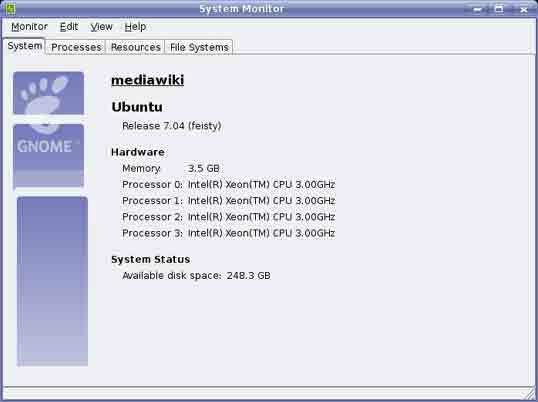Click the Processor 1 line
The height and width of the screenshot is (402, 538).
(x=229, y=201)
